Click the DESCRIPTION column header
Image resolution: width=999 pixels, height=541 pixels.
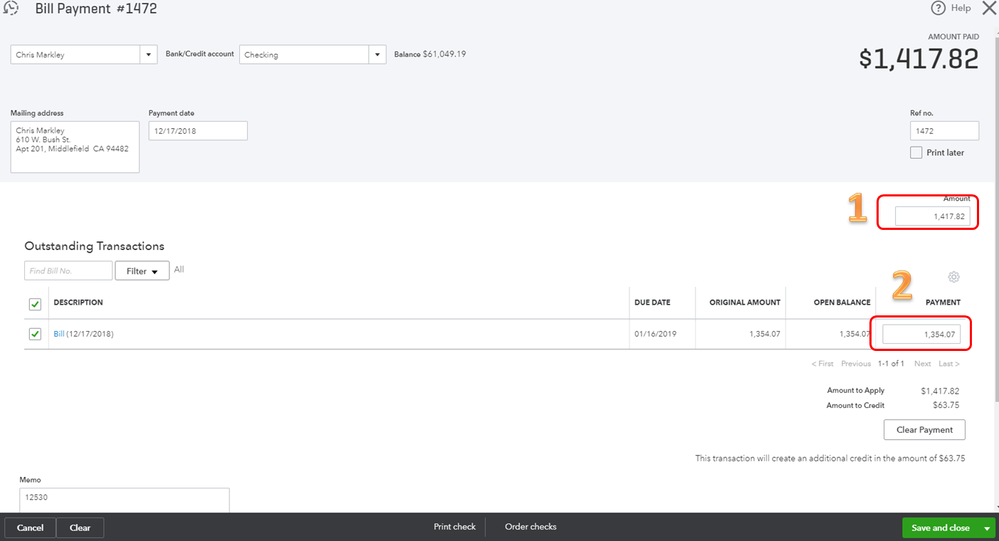pyautogui.click(x=78, y=303)
